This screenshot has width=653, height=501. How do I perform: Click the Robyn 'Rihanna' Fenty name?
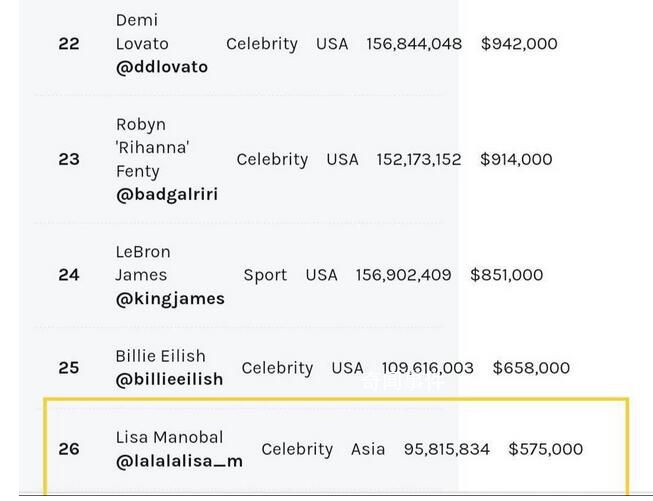click(152, 148)
